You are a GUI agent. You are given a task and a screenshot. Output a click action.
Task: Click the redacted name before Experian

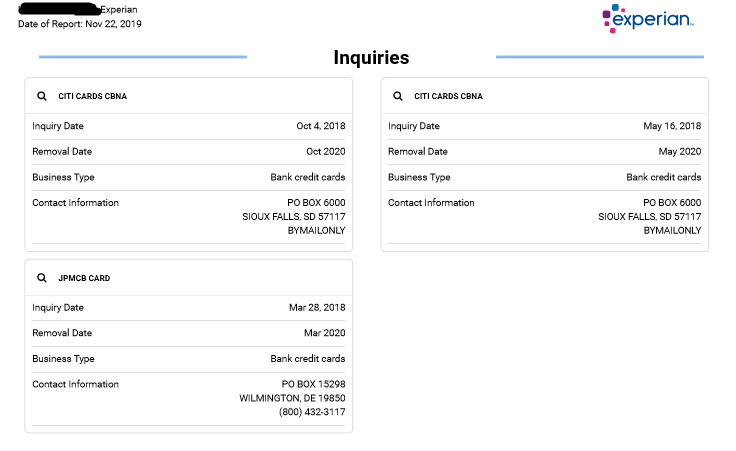click(x=59, y=9)
